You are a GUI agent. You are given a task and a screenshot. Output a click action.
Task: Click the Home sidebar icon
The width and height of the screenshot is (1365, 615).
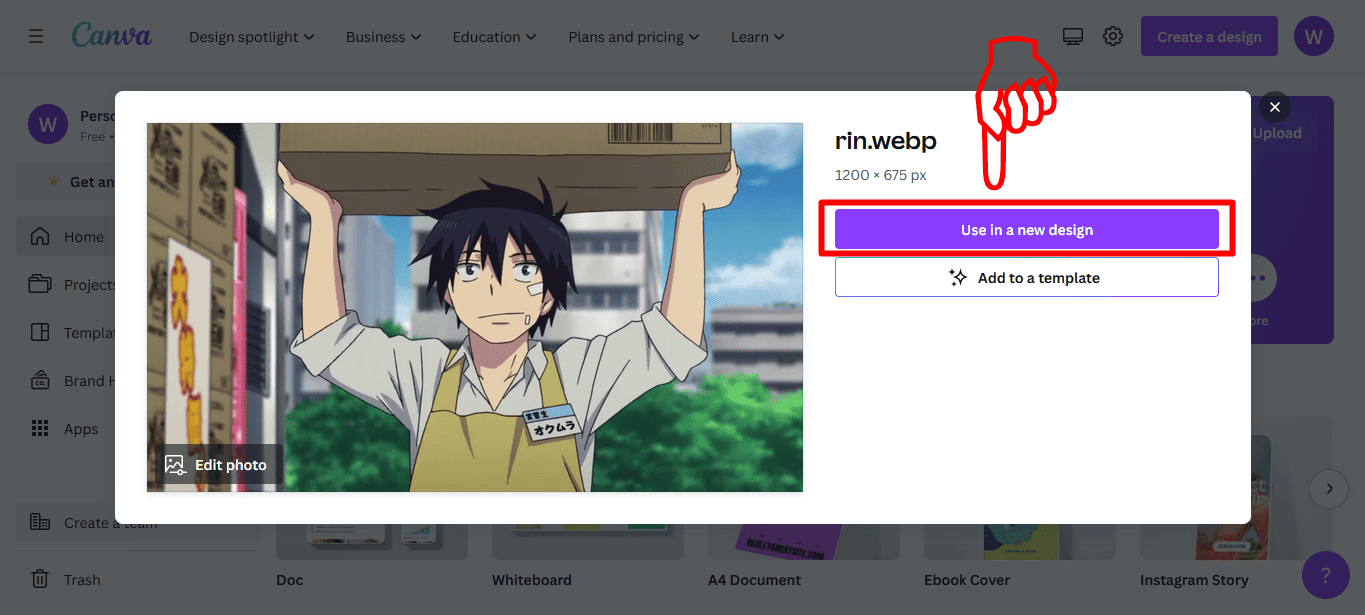point(40,237)
